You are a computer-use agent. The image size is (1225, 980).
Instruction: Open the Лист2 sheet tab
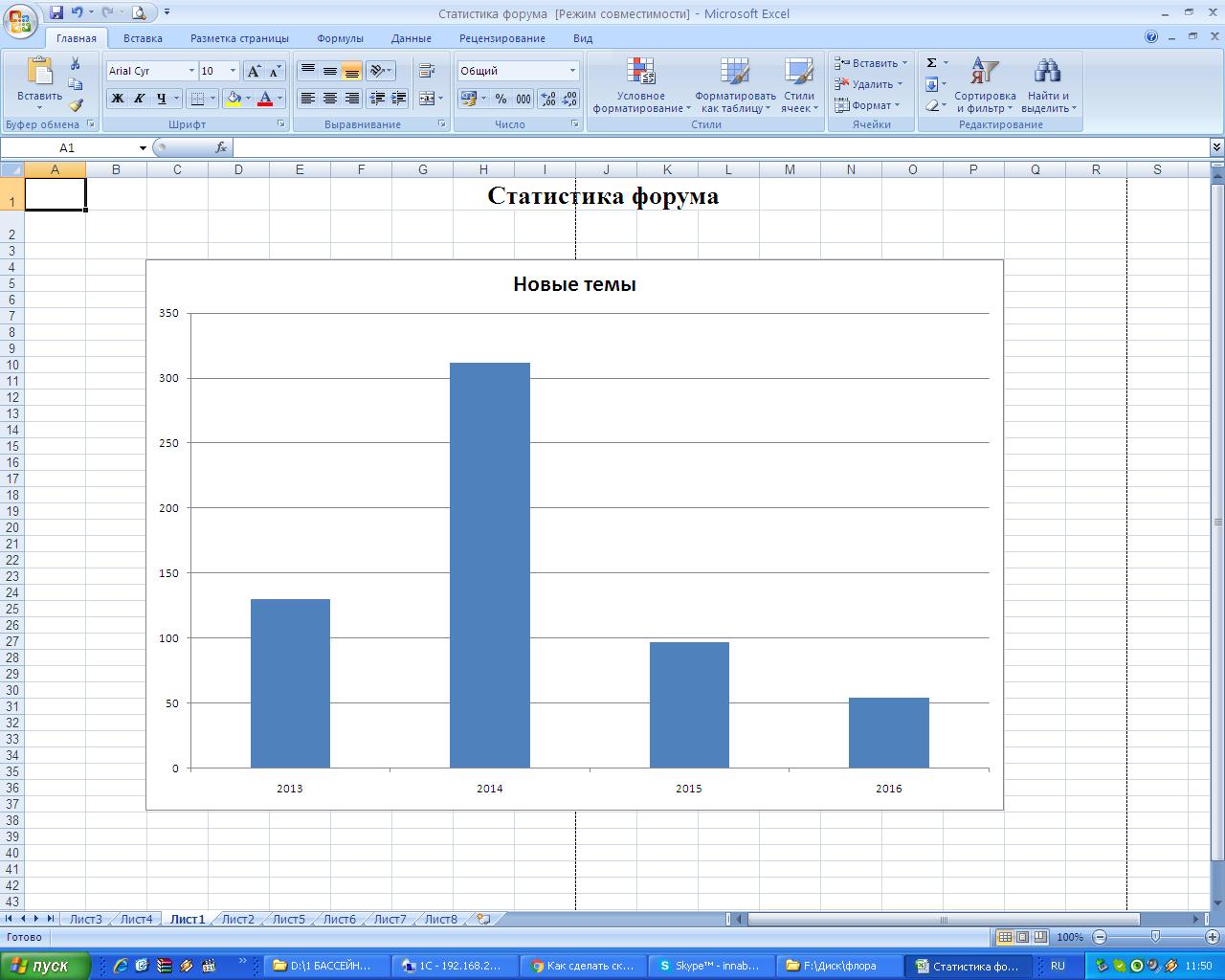click(x=237, y=919)
